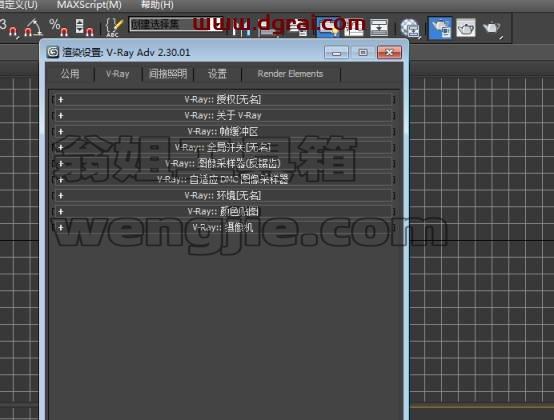Switch to the V-Ray tab
This screenshot has width=554, height=420.
(x=118, y=74)
